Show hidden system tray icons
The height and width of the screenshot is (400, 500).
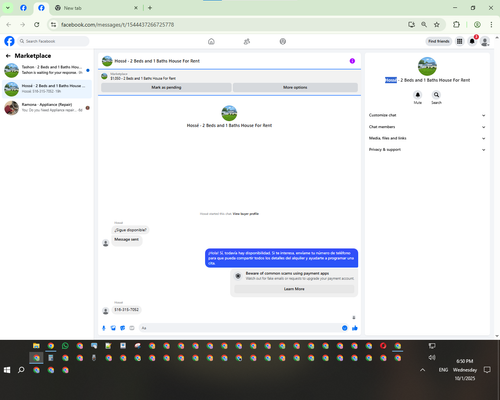point(423,370)
